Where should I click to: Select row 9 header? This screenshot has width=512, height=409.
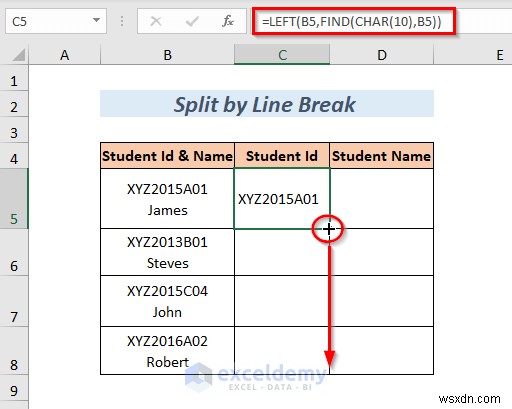point(14,388)
